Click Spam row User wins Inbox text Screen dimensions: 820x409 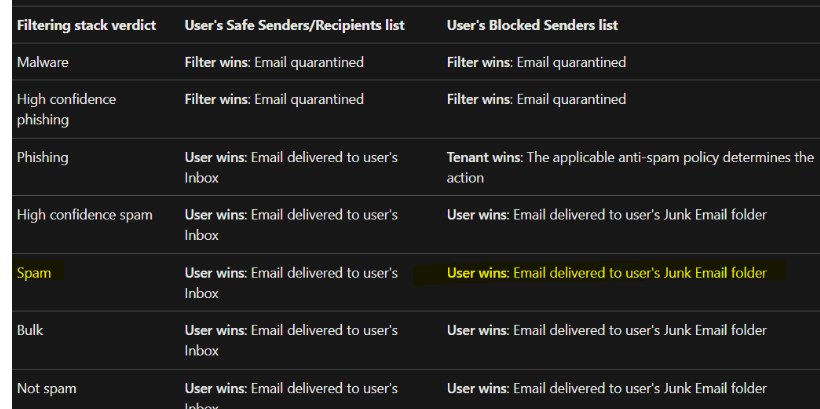pyautogui.click(x=291, y=283)
